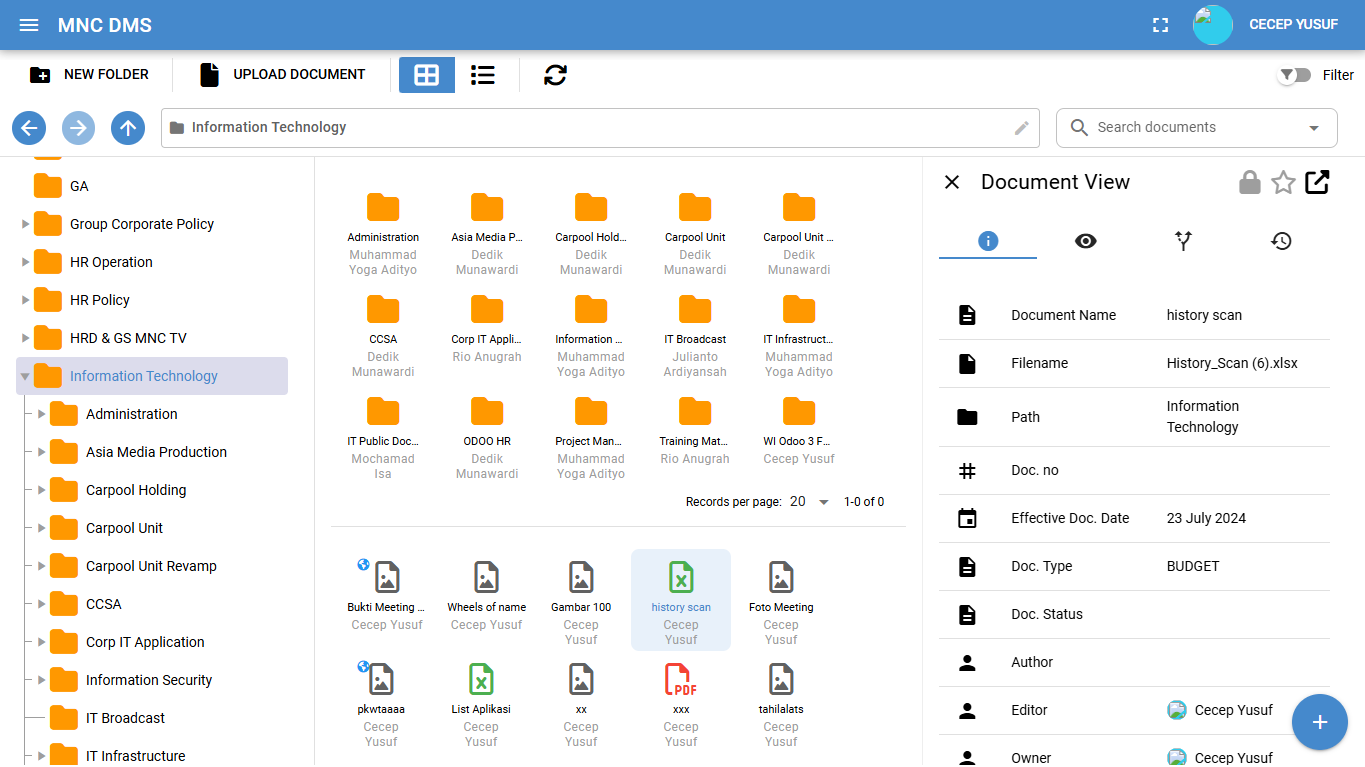Viewport: 1365px width, 767px height.
Task: Click the NEW FOLDER button
Action: click(89, 75)
